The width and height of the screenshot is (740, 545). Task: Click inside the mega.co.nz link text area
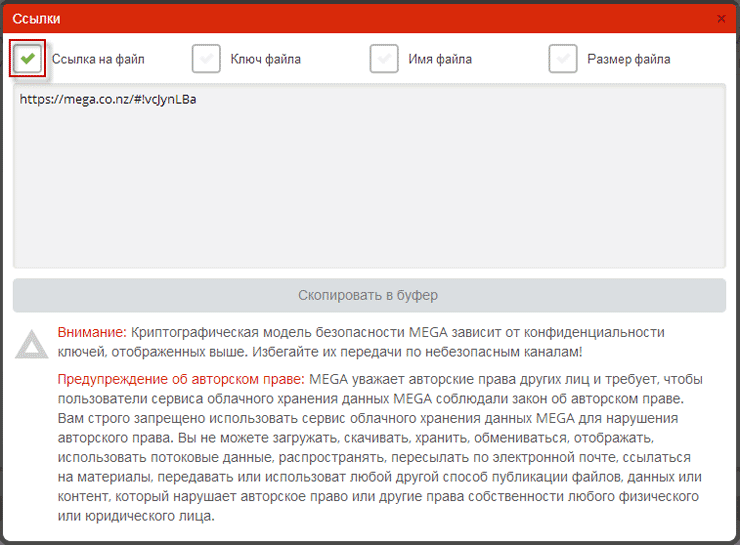[x=369, y=176]
